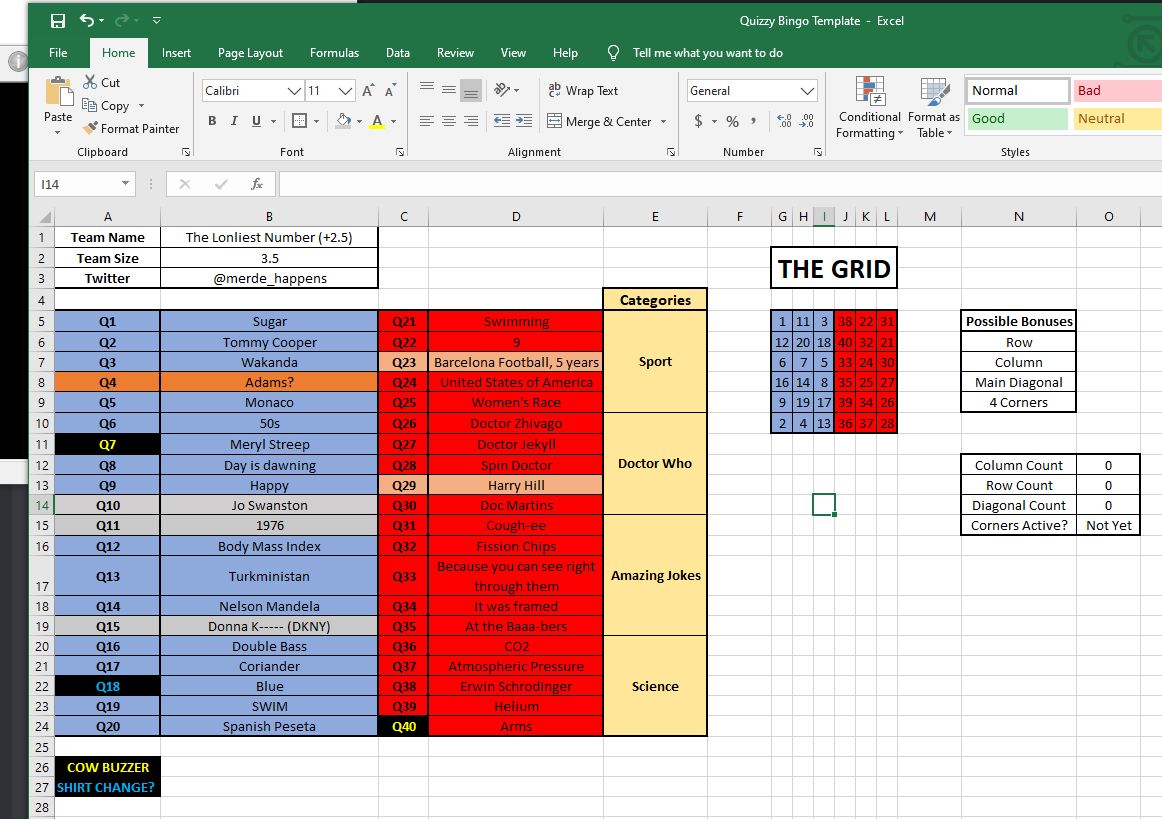Click the Insert Function fx icon

click(257, 184)
